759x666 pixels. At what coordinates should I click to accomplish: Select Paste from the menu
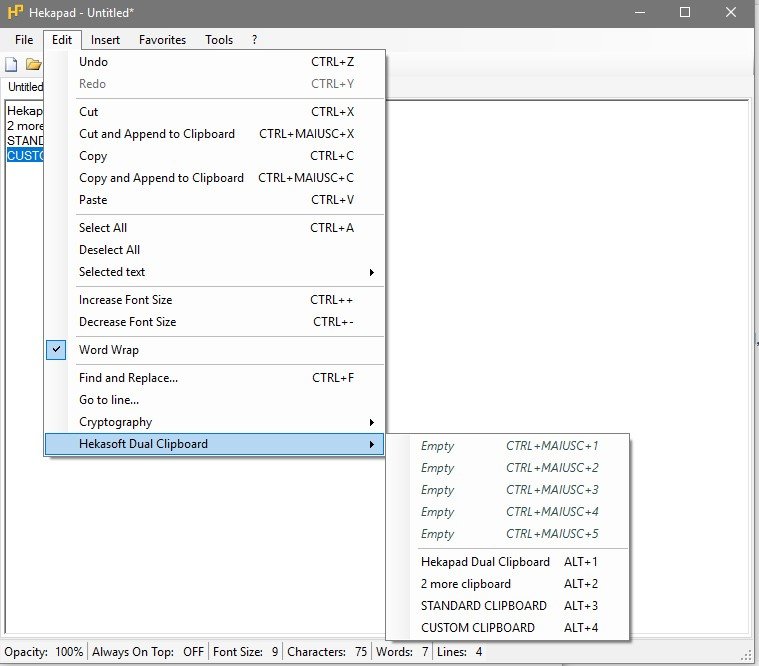pyautogui.click(x=215, y=200)
